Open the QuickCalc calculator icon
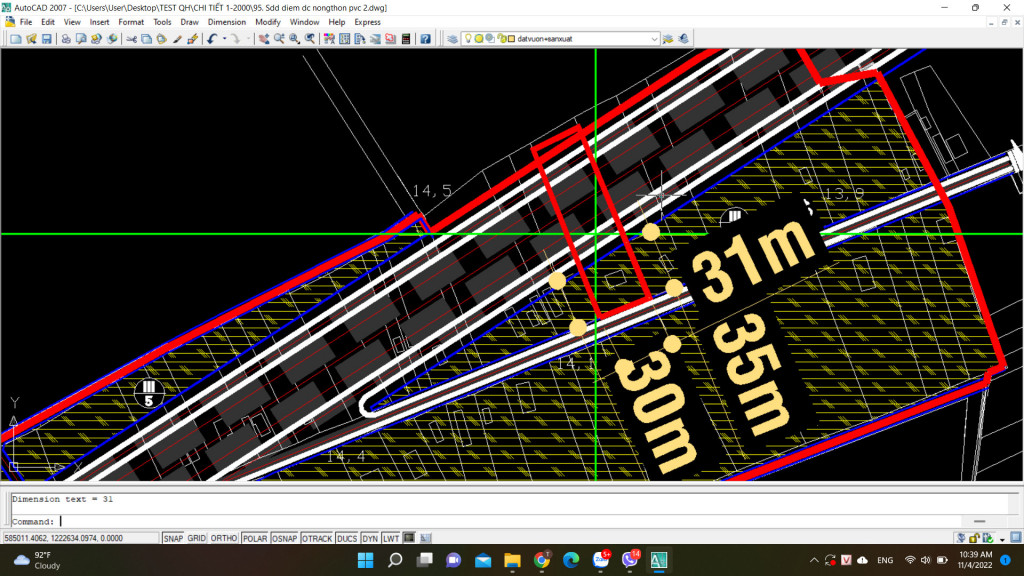Screen dimensions: 1024x576 coord(406,39)
